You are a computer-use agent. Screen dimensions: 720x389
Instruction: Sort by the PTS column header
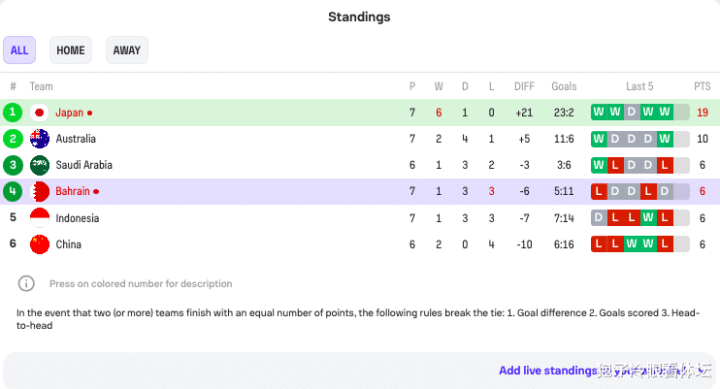click(x=702, y=86)
